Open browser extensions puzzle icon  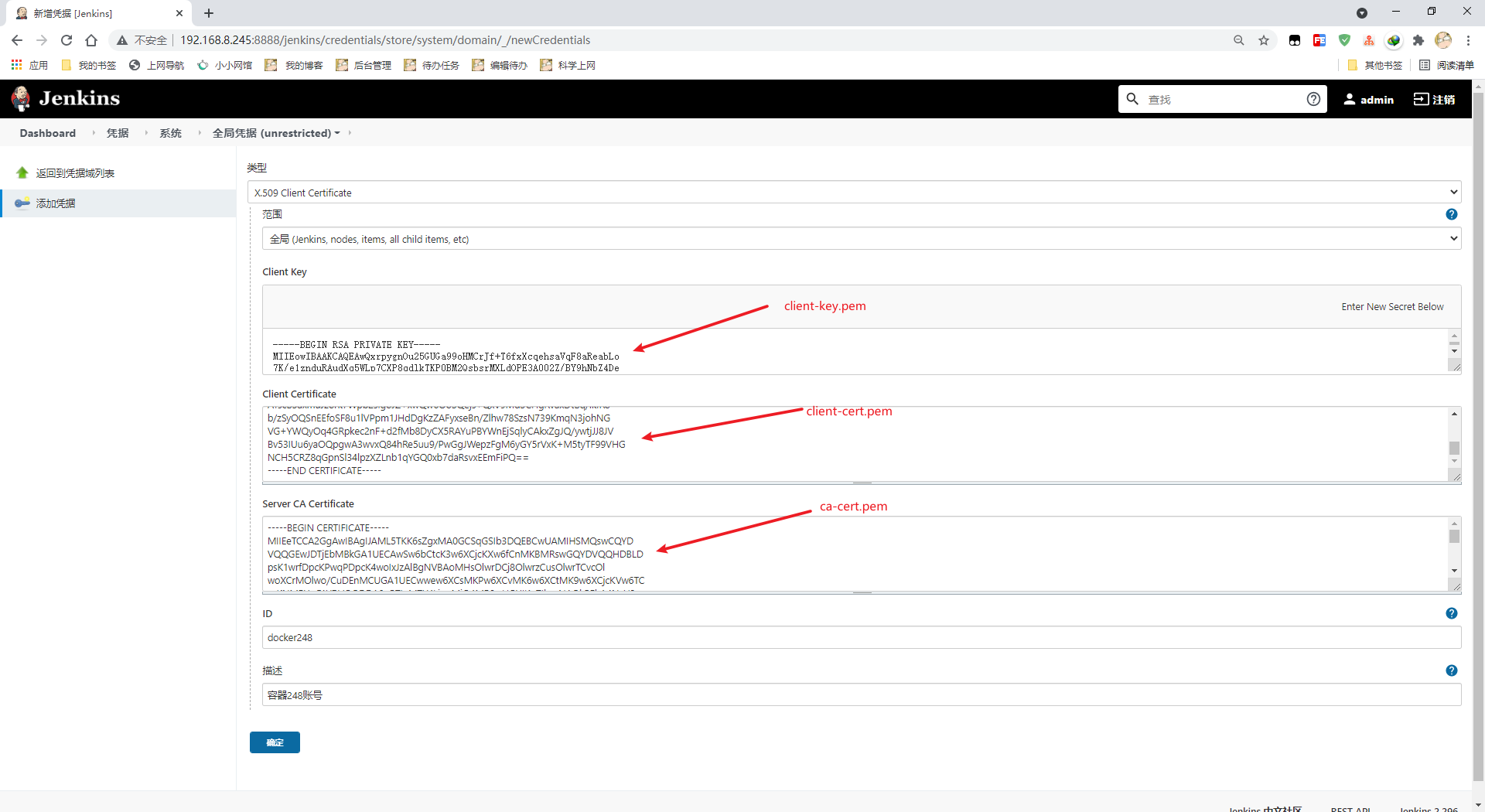click(x=1418, y=40)
